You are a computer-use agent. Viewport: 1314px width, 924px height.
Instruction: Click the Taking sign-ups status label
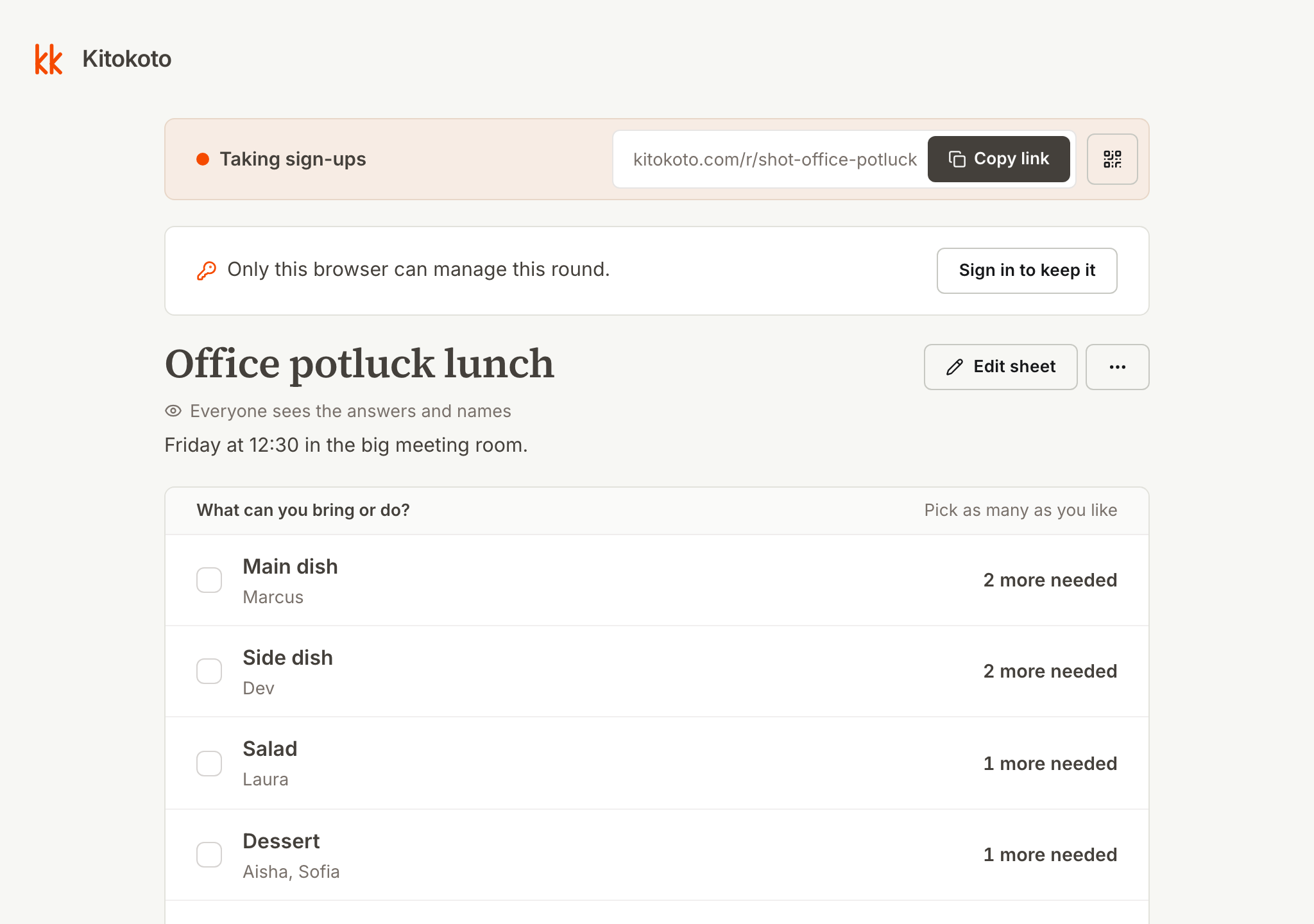pyautogui.click(x=293, y=159)
